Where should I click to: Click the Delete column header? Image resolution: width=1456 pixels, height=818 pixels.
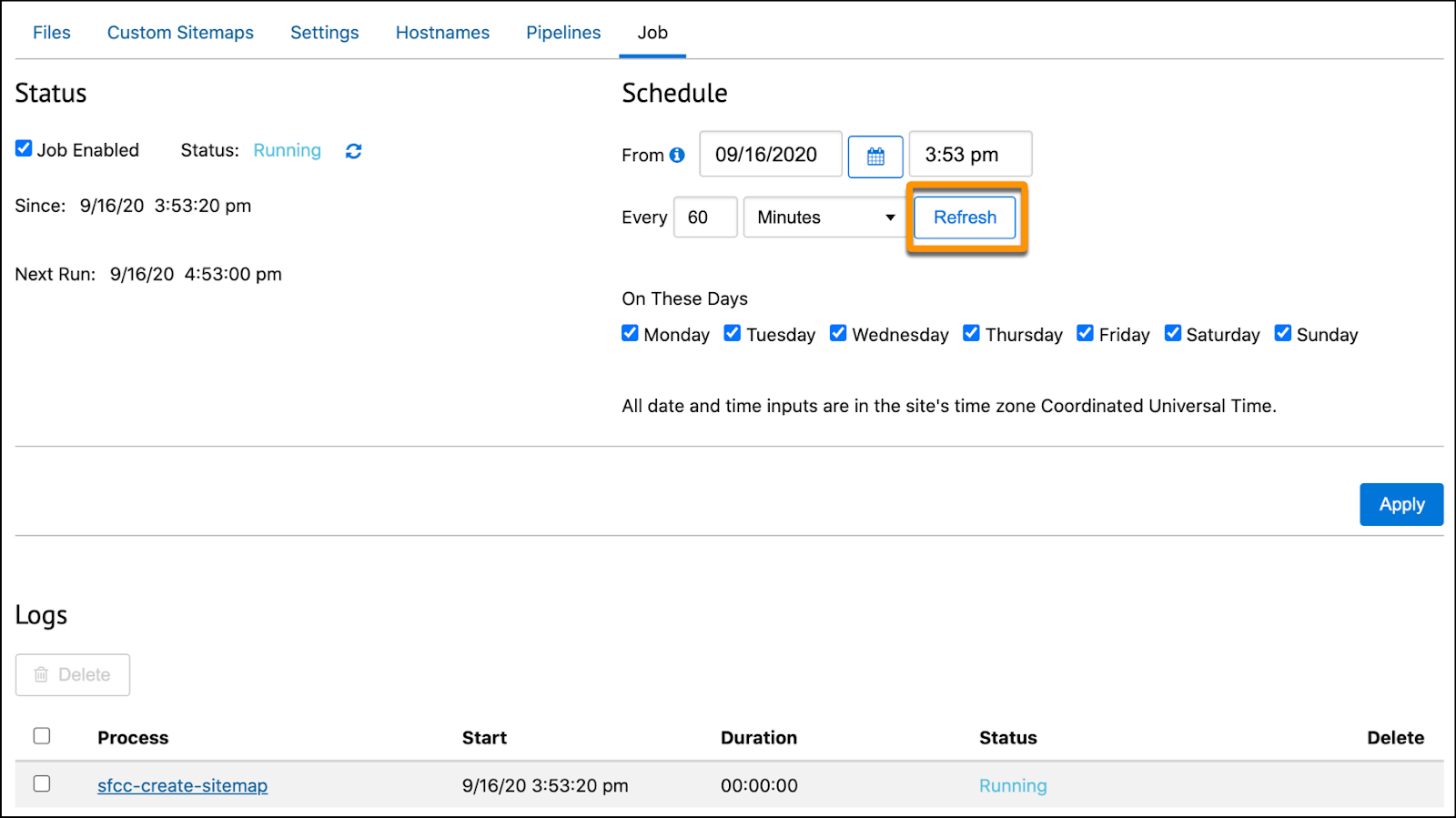click(1395, 738)
